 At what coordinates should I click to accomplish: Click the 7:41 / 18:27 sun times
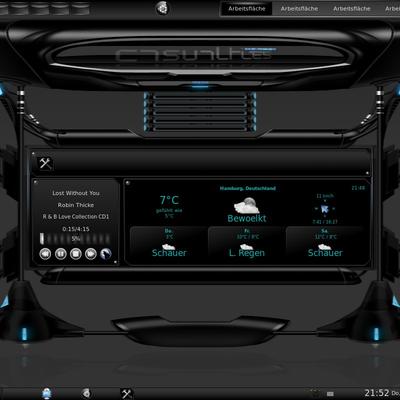coord(325,222)
